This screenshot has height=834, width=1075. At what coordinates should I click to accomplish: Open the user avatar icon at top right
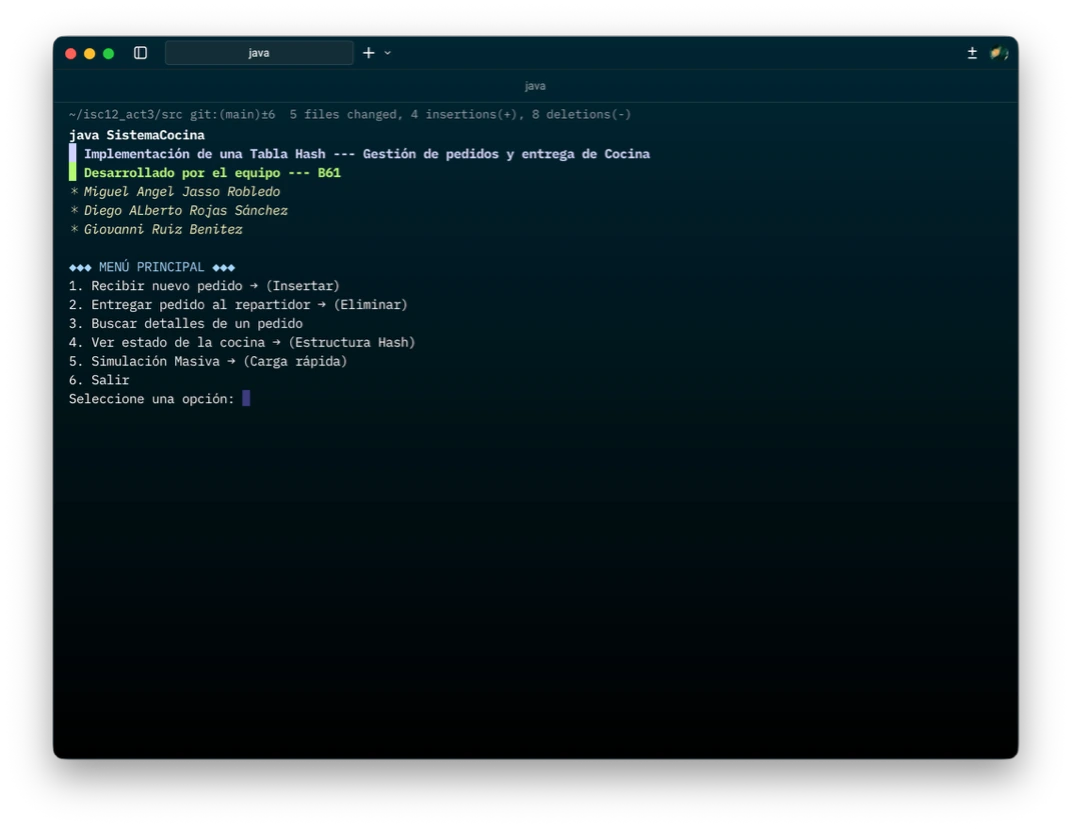(998, 53)
